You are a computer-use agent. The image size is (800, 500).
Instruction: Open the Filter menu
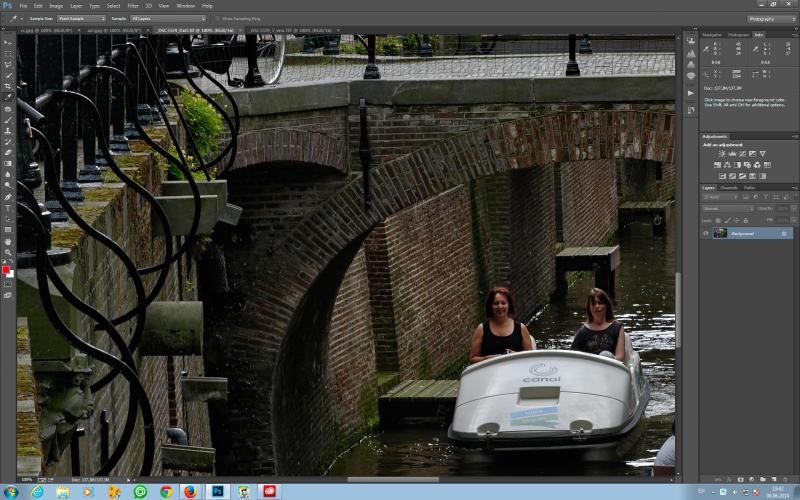[133, 6]
